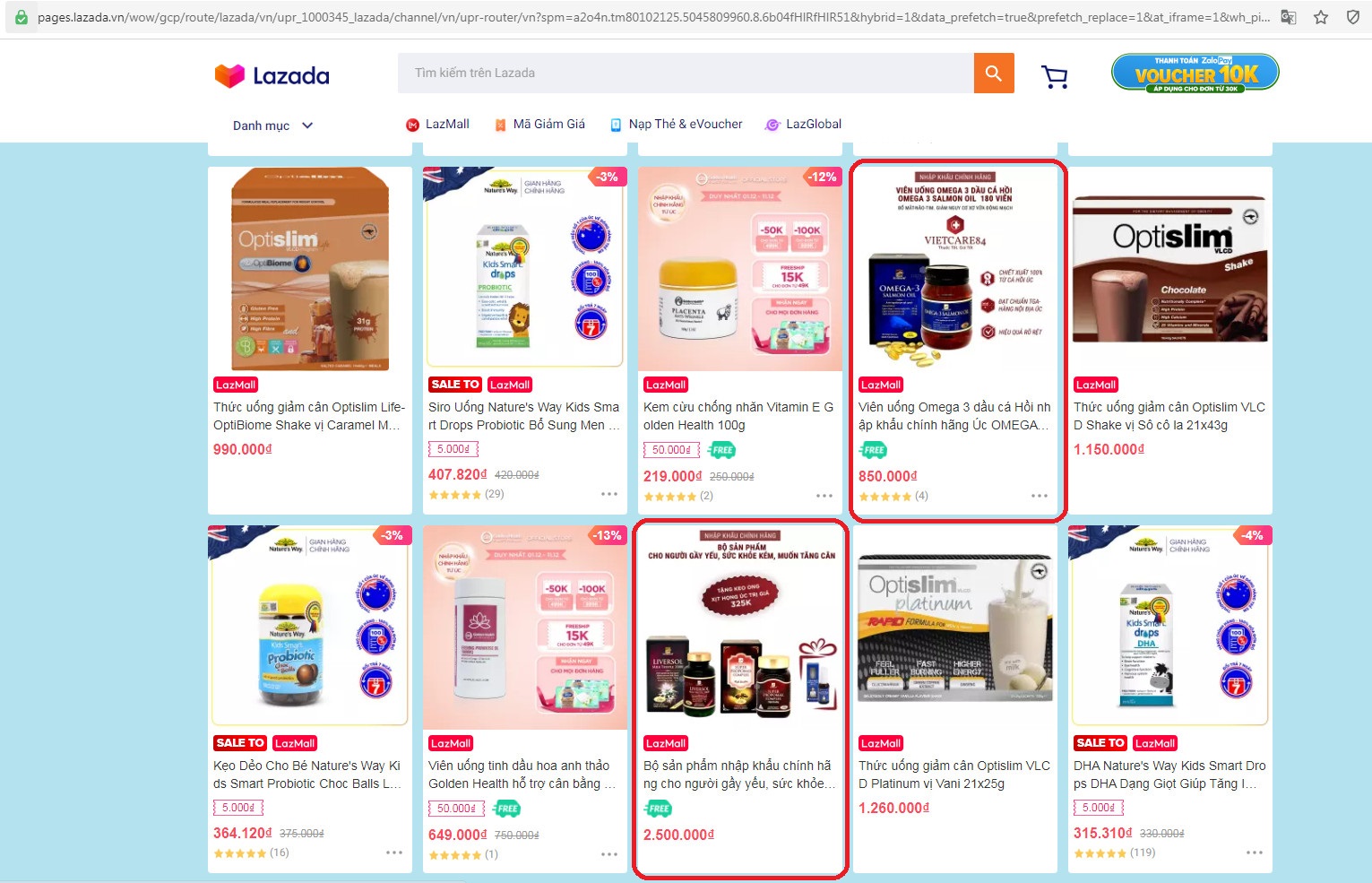The image size is (1372, 883).
Task: Open more options dots on Omega 3 product
Action: tap(1040, 496)
